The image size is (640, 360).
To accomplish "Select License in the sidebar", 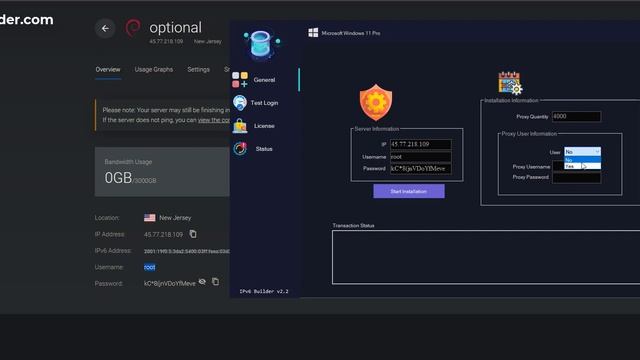I will tap(264, 126).
